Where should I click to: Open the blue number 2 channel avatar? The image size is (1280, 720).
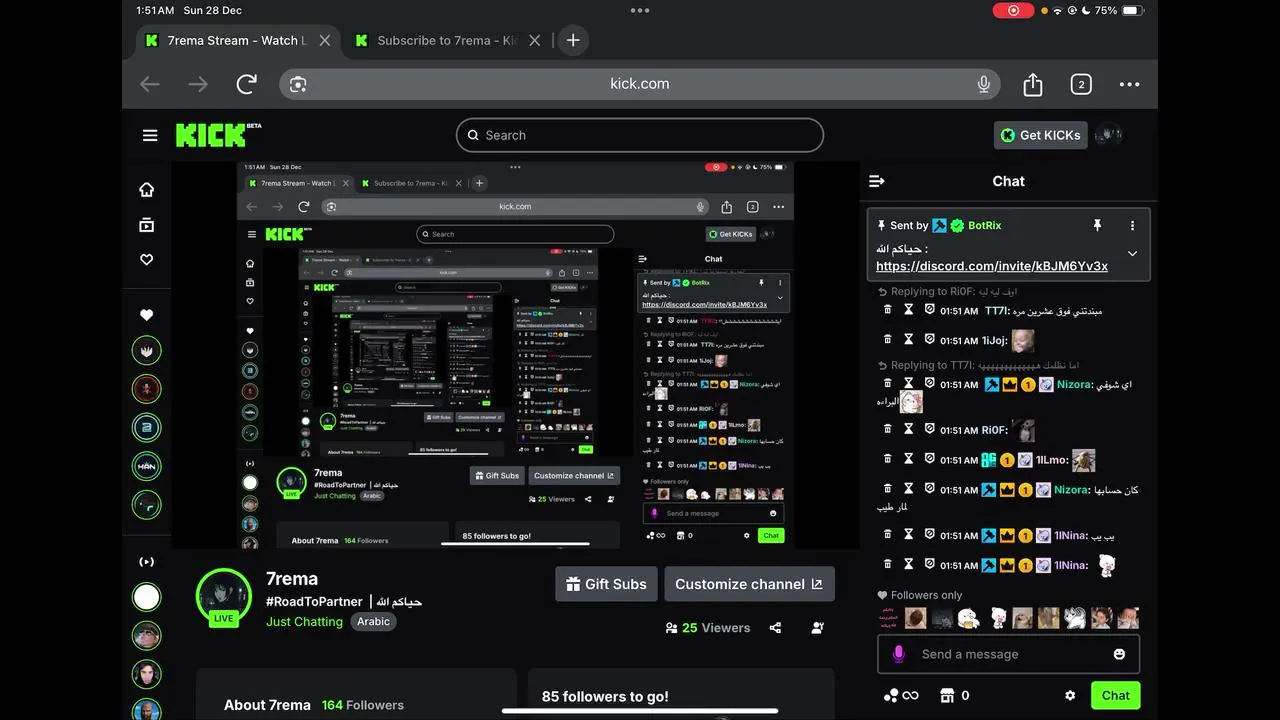(147, 427)
